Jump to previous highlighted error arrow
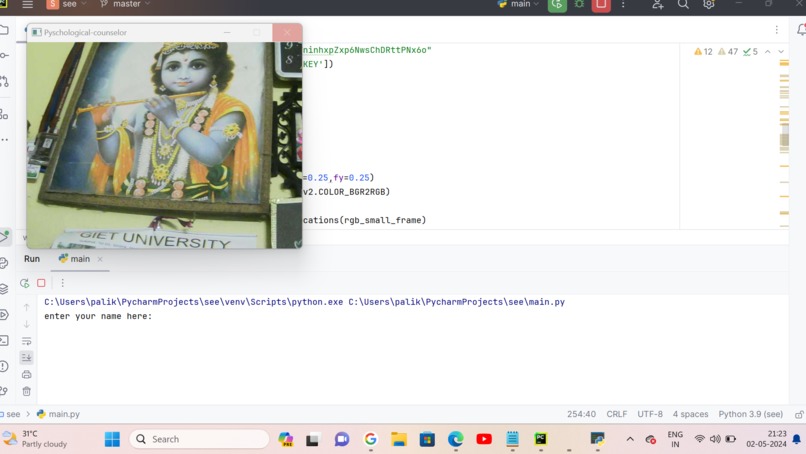Image resolution: width=806 pixels, height=454 pixels. 767,52
